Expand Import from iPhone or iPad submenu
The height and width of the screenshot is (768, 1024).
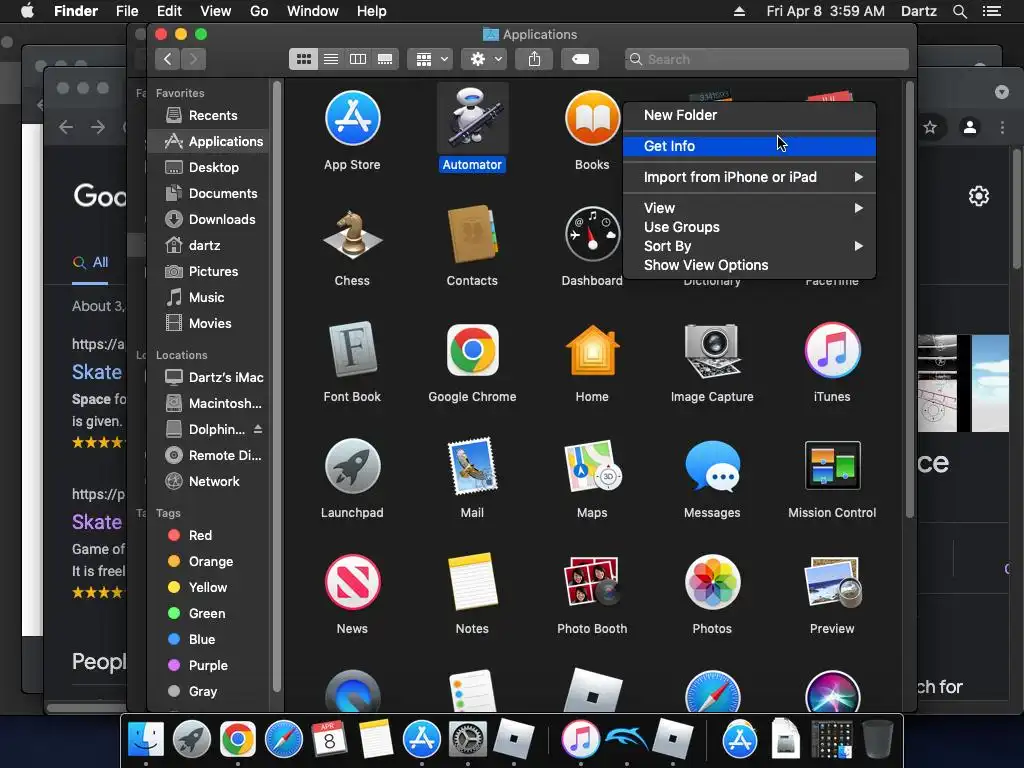[x=749, y=177]
